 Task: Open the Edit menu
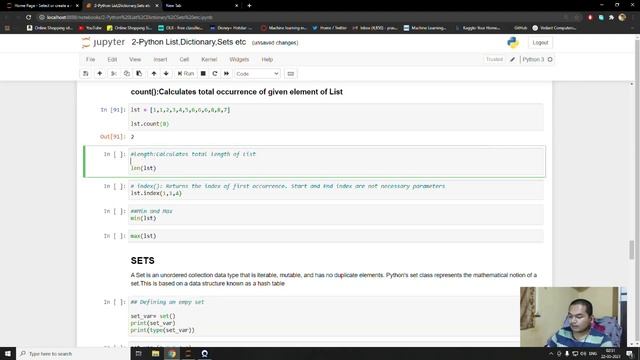[112, 60]
